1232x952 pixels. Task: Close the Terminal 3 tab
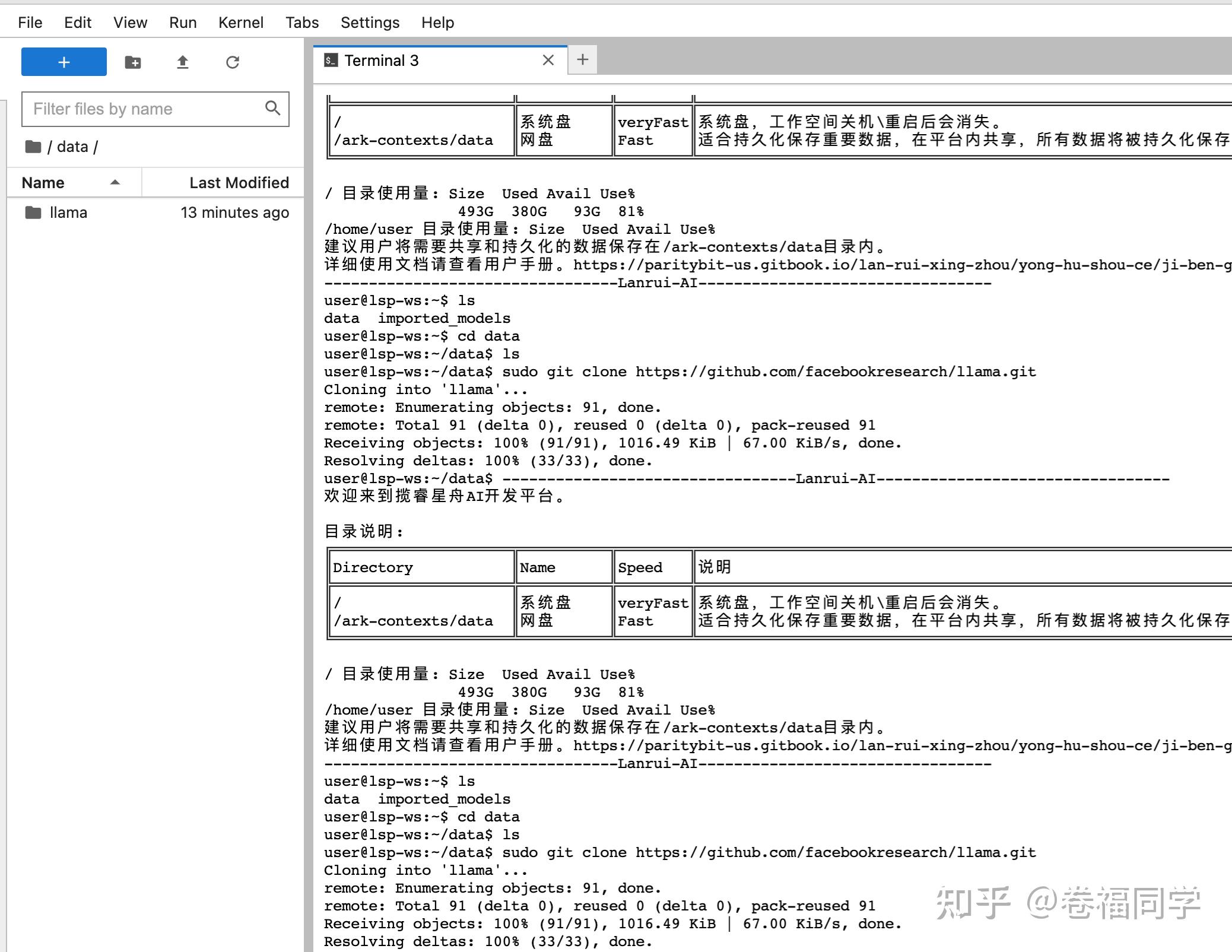[548, 60]
